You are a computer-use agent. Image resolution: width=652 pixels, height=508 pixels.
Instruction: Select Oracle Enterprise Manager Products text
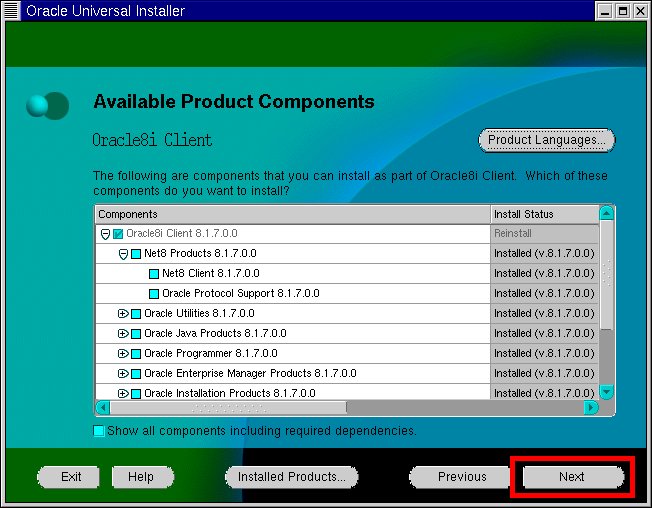250,373
